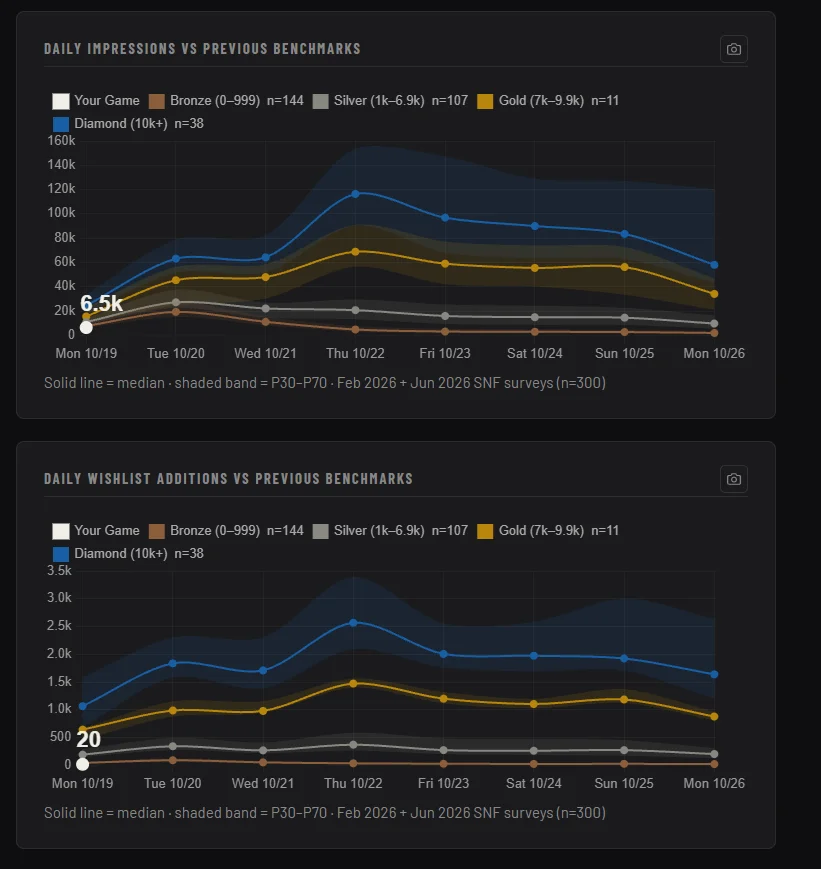Click "Daily Impressions vs Previous Benchmarks" title
821x869 pixels.
(202, 49)
